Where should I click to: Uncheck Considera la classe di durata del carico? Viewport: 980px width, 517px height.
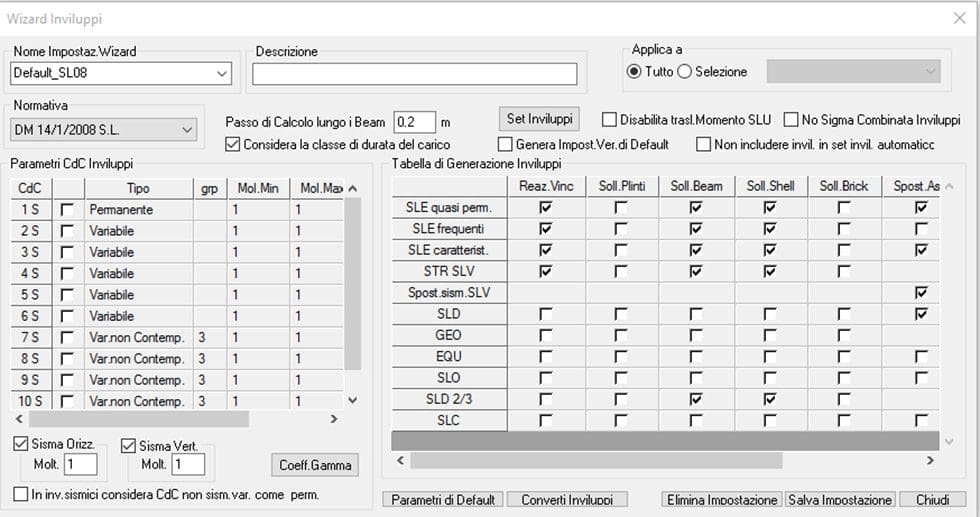(235, 145)
